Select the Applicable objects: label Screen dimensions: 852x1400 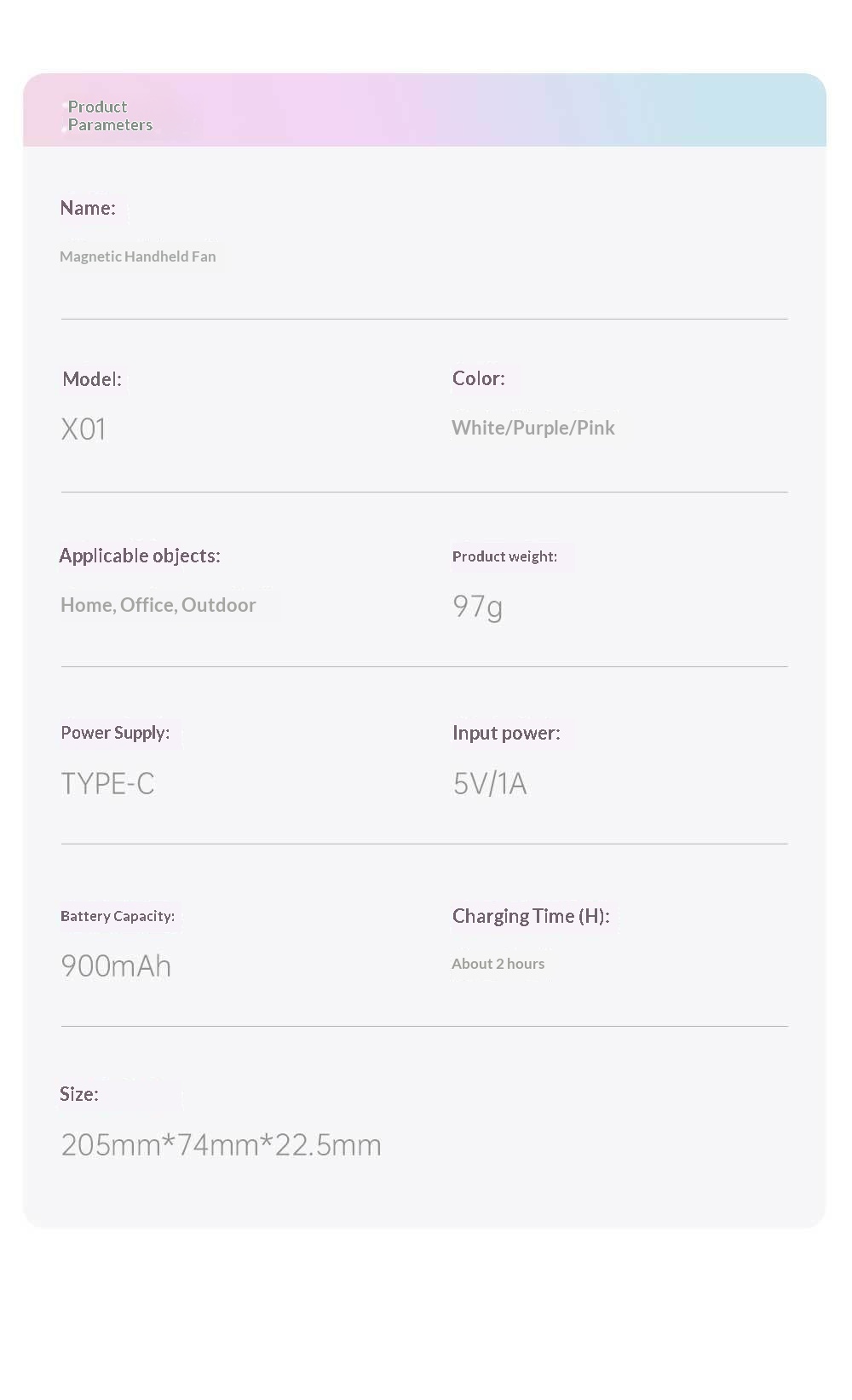pos(140,556)
